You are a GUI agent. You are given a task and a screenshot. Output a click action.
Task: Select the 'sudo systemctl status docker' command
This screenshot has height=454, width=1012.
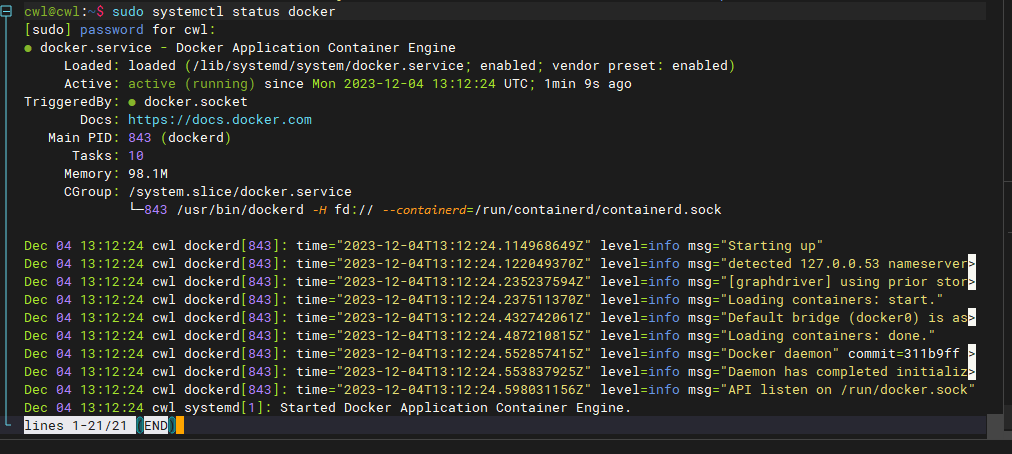point(224,12)
